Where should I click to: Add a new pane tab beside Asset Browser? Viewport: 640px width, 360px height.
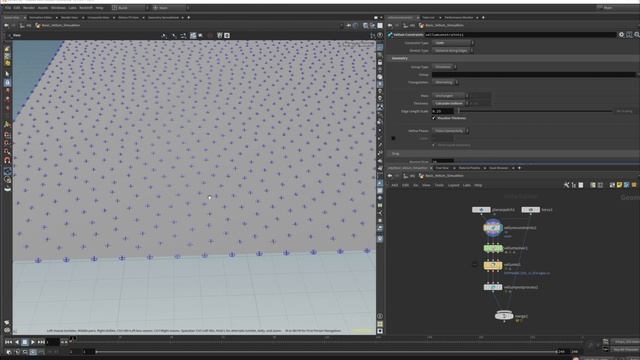click(x=519, y=168)
